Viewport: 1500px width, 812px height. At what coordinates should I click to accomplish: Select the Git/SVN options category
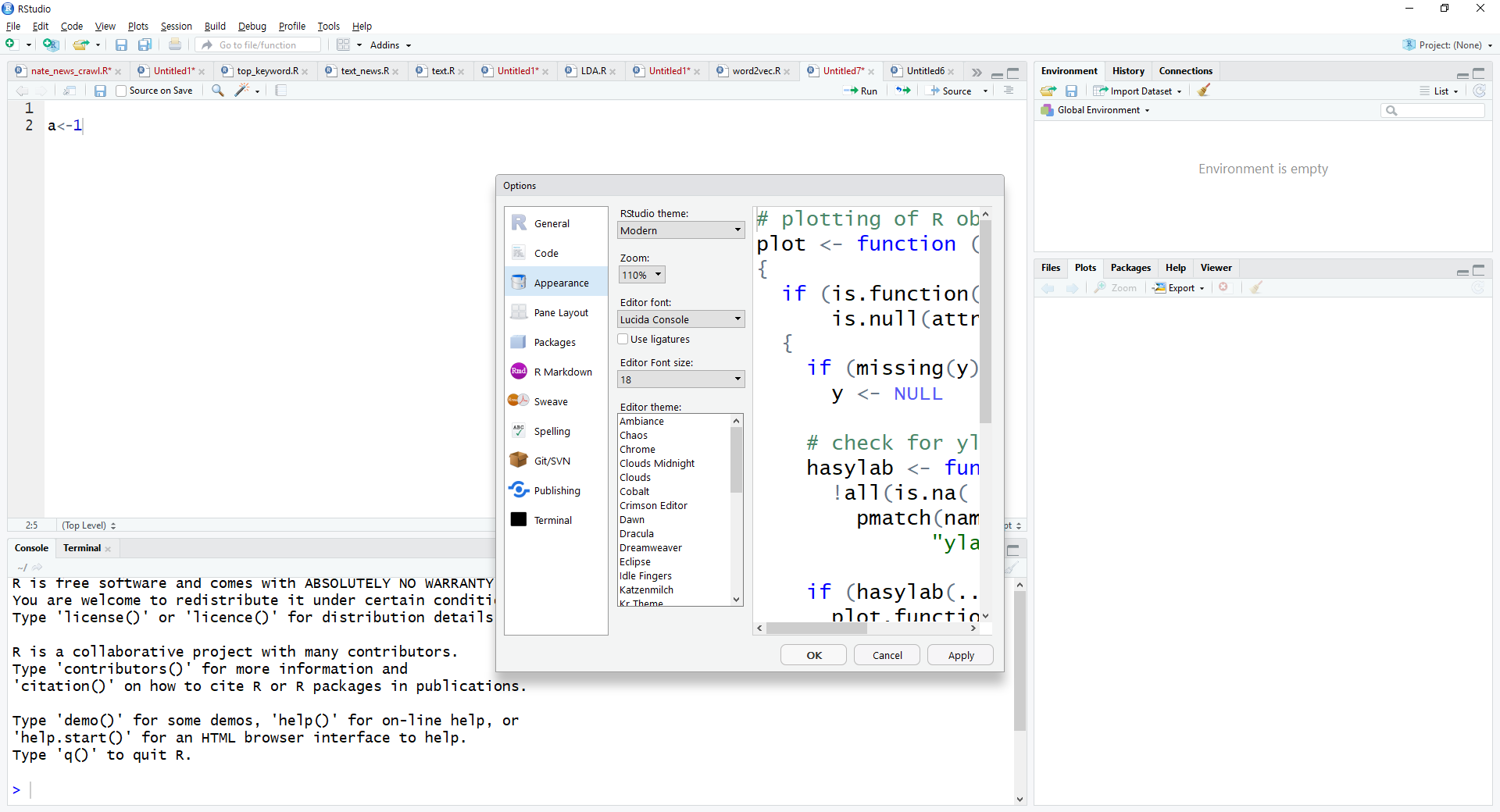pos(555,461)
